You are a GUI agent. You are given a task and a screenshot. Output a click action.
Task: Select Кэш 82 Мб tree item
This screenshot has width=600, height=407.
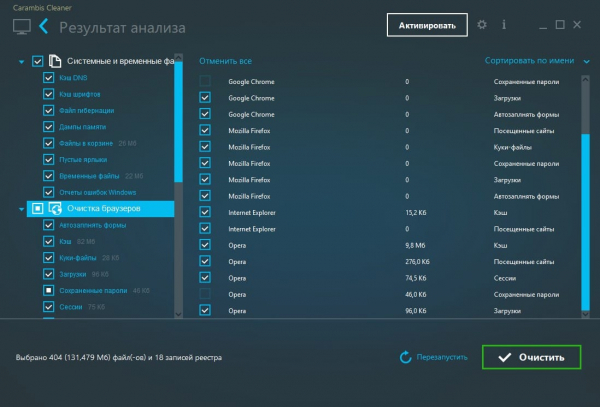(77, 241)
